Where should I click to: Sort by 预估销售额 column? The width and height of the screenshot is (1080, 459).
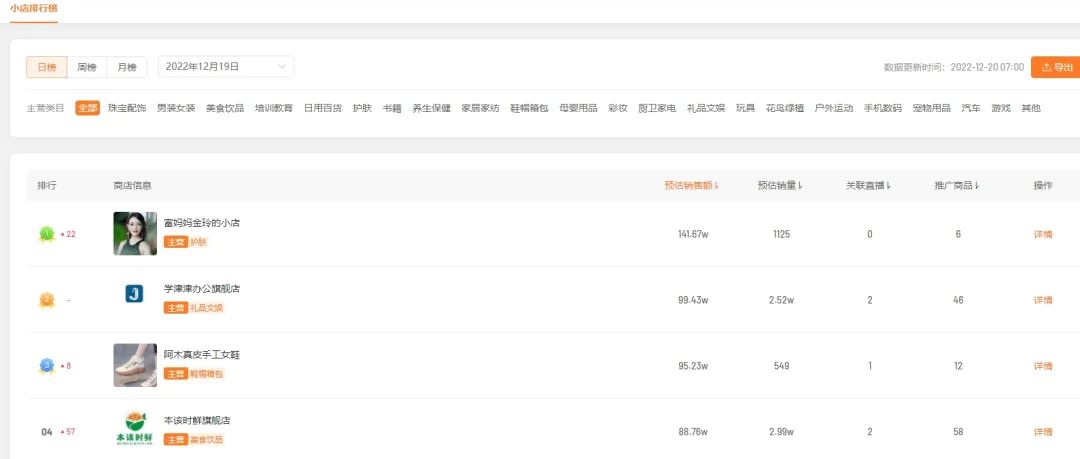(692, 185)
